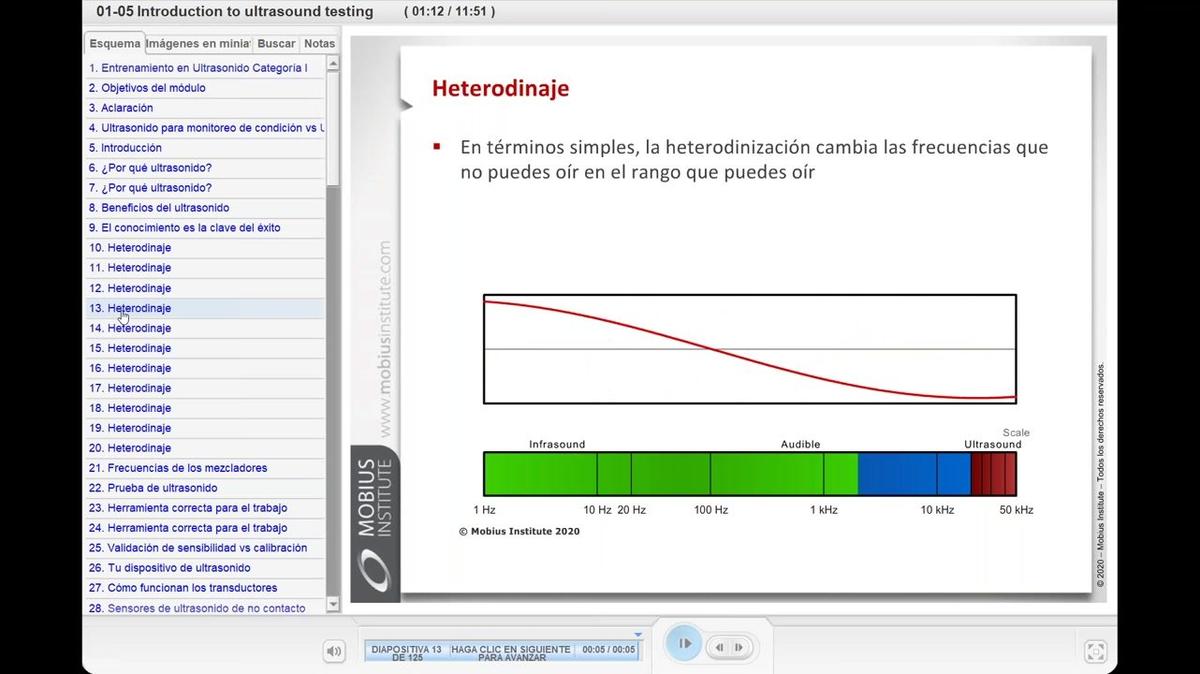Open slide 24 Herramienta correcta para el trabajo
The width and height of the screenshot is (1200, 674).
205,528
